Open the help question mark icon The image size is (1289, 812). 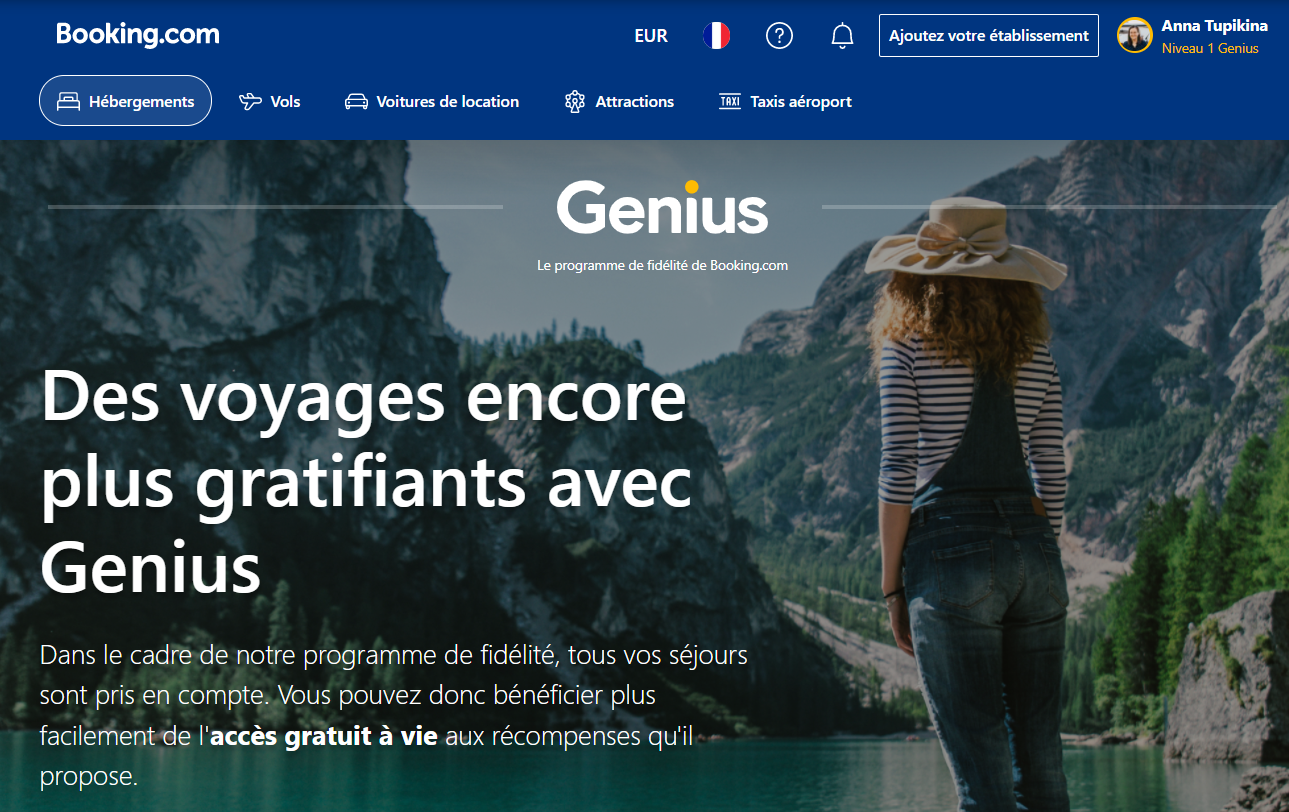click(x=779, y=36)
